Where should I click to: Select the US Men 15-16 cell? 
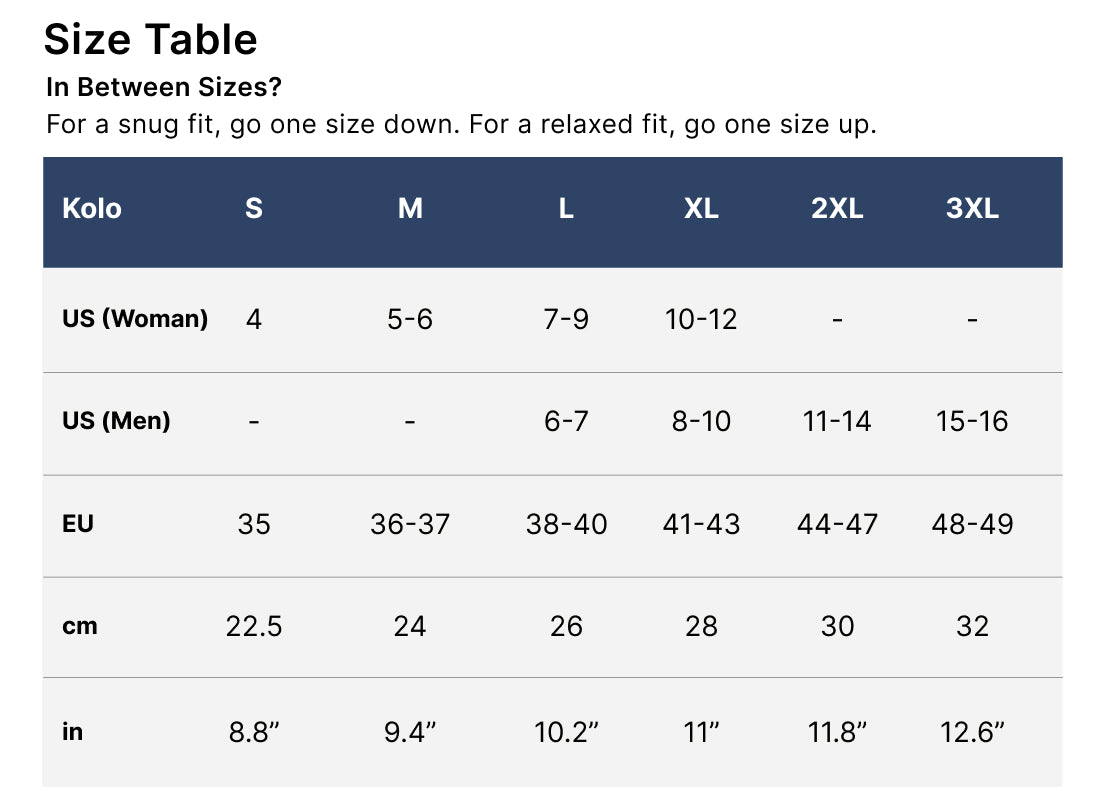pos(972,421)
